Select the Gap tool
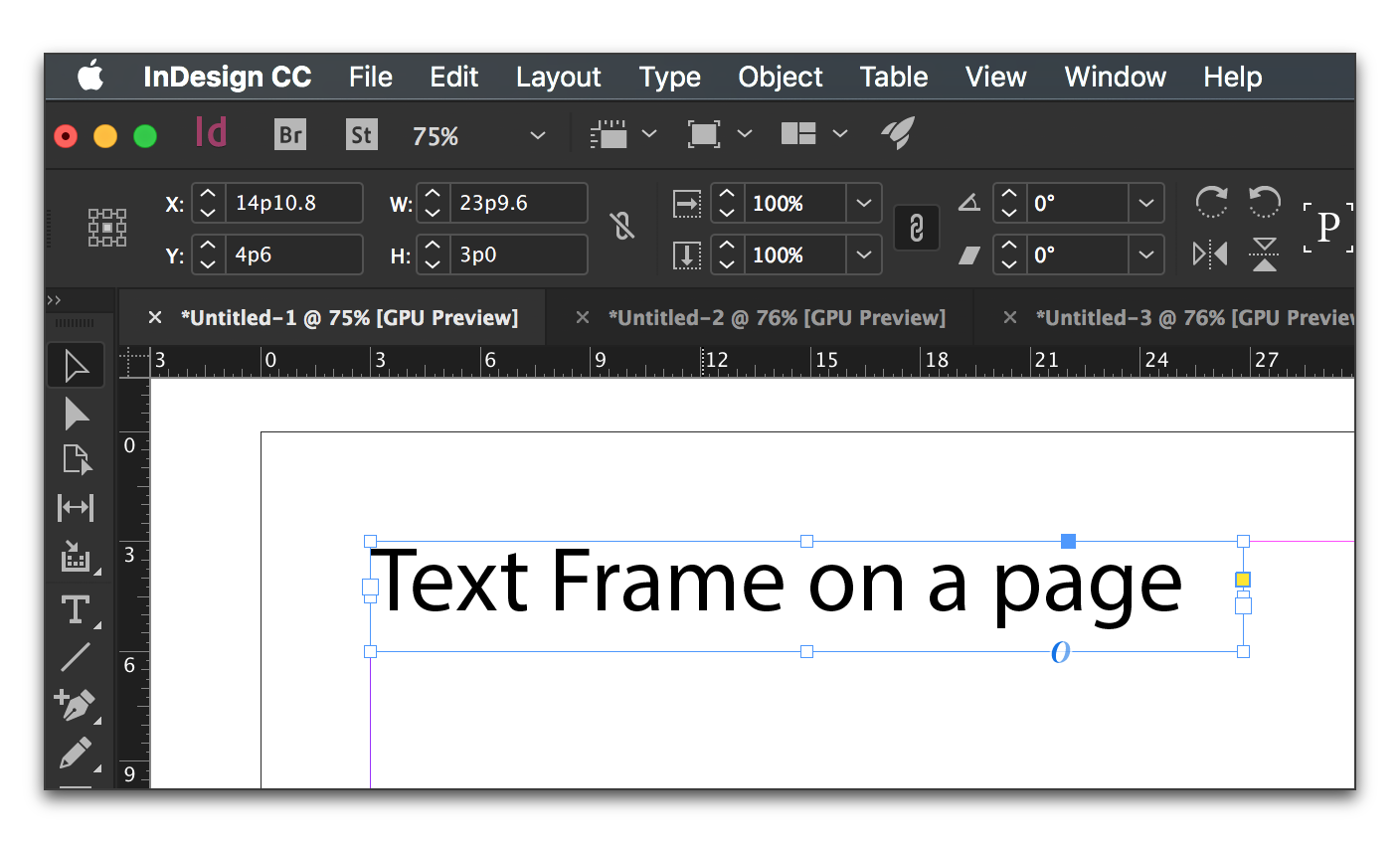 [x=76, y=507]
